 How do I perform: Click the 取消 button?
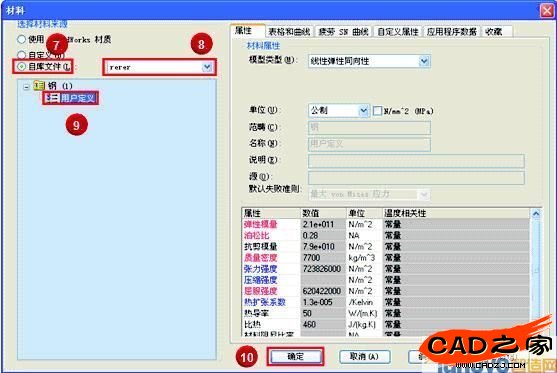pyautogui.click(x=364, y=356)
